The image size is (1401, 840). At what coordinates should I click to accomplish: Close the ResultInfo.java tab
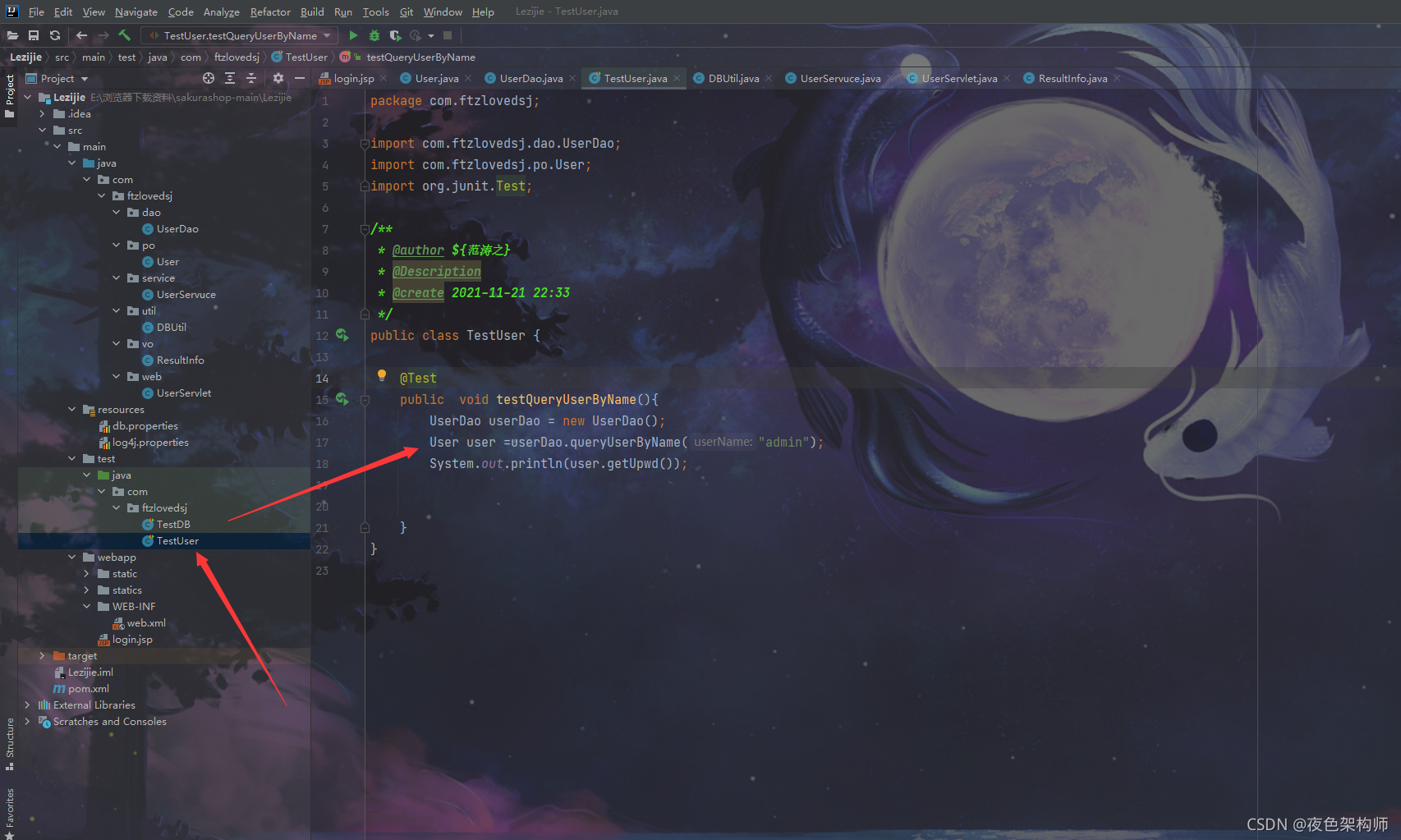(x=1117, y=79)
